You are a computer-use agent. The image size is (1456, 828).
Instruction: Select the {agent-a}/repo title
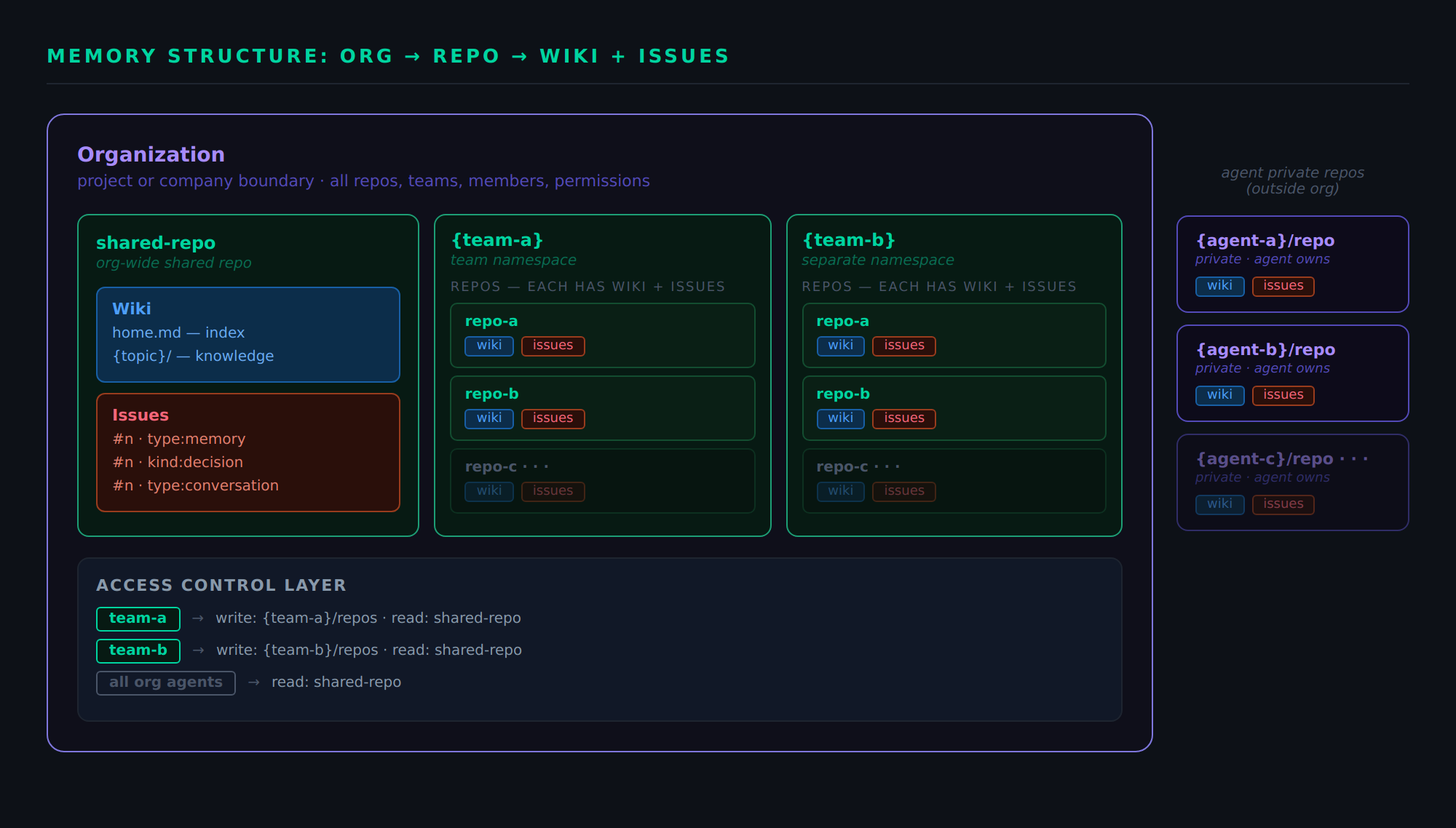click(1265, 241)
